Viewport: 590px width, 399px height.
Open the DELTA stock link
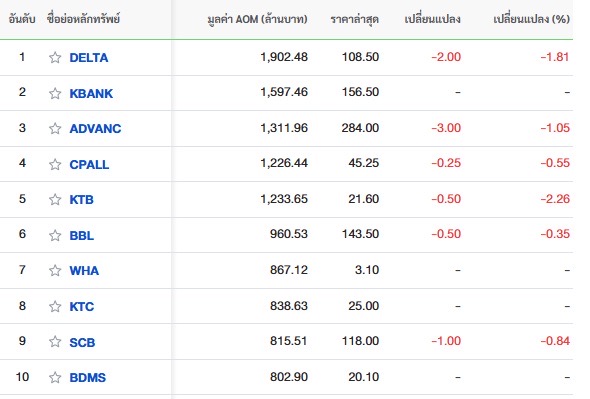click(x=89, y=58)
